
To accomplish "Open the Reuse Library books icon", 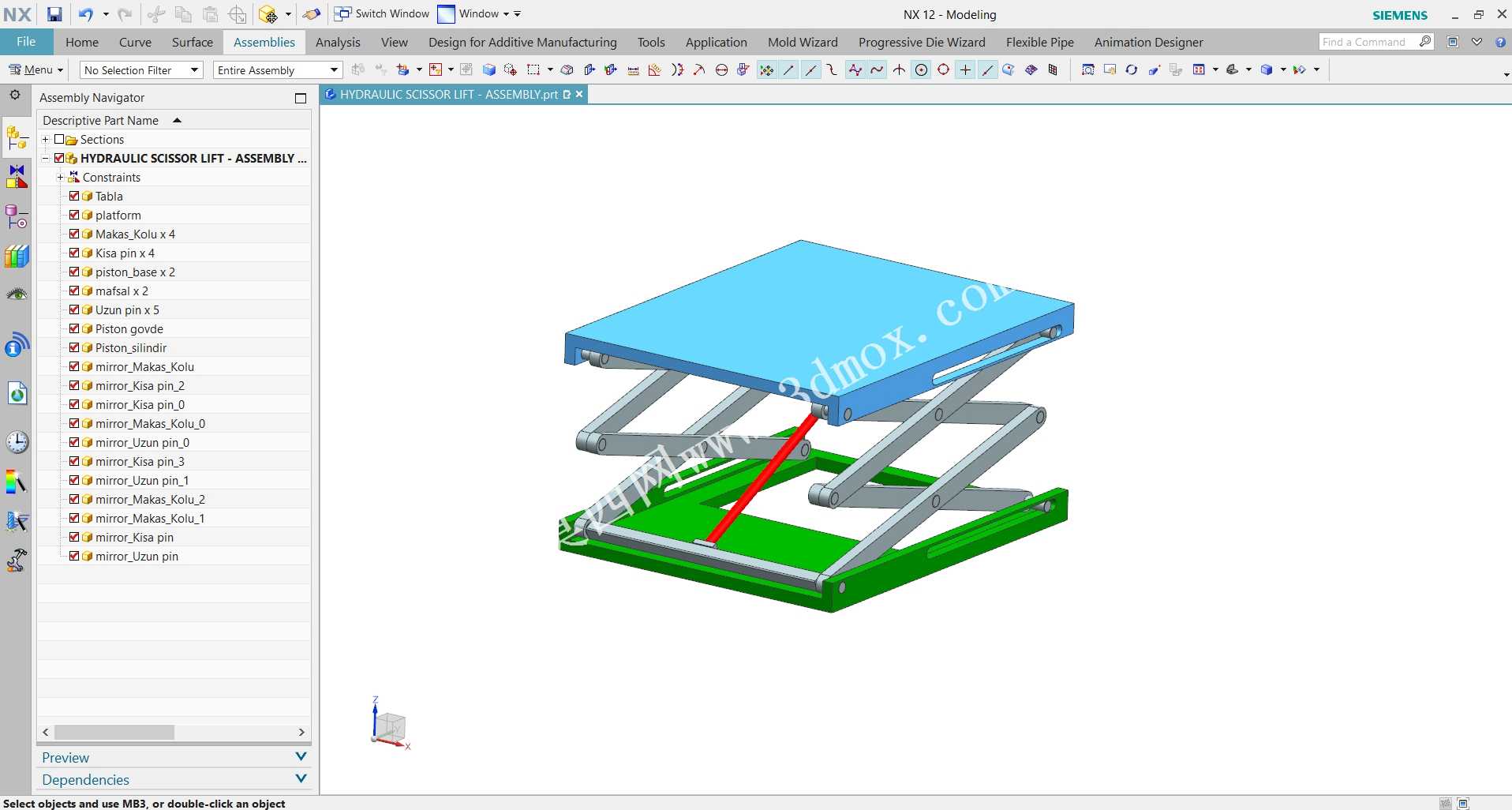I will point(17,256).
